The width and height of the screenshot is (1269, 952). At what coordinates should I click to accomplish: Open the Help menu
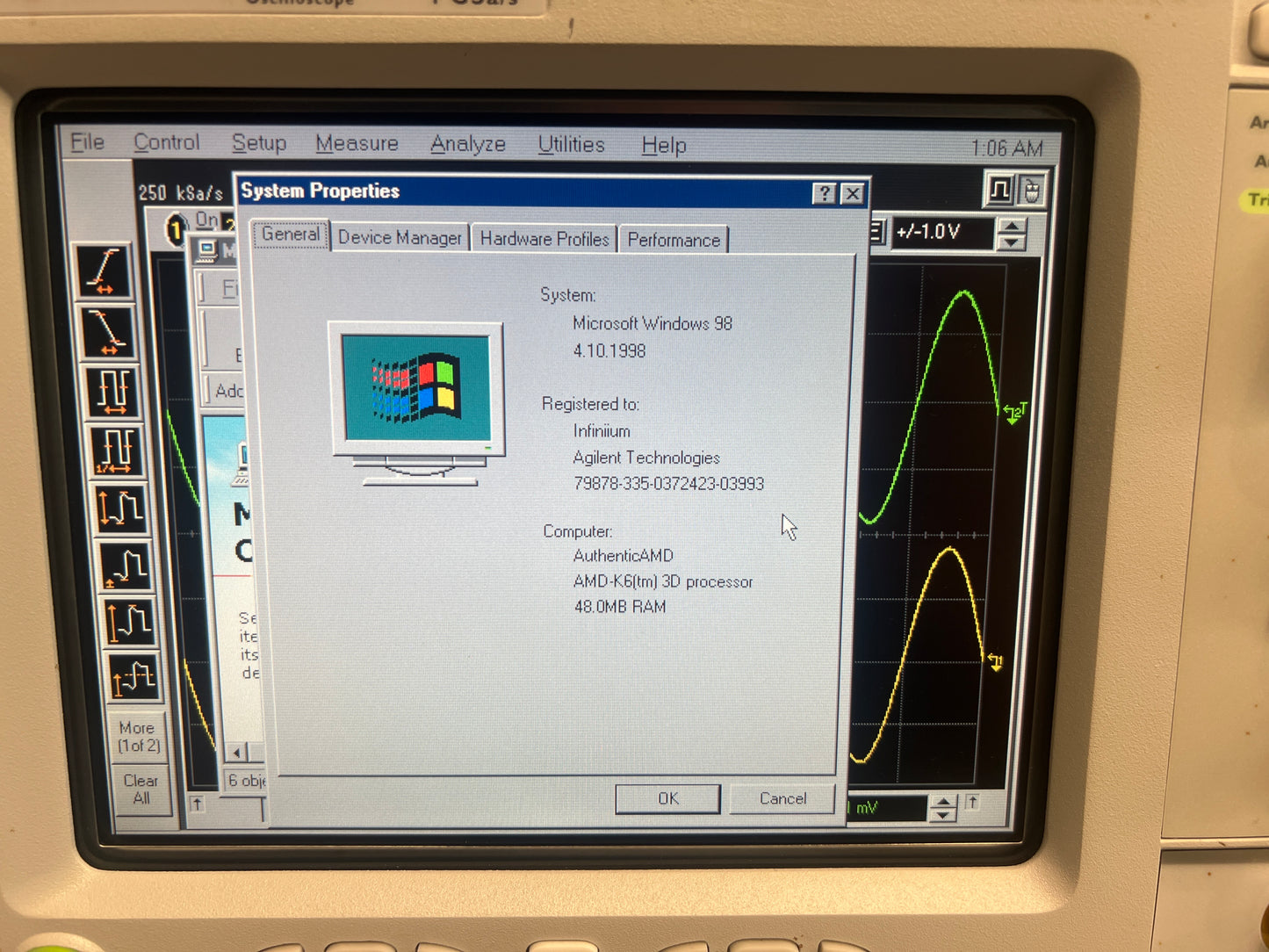(664, 146)
